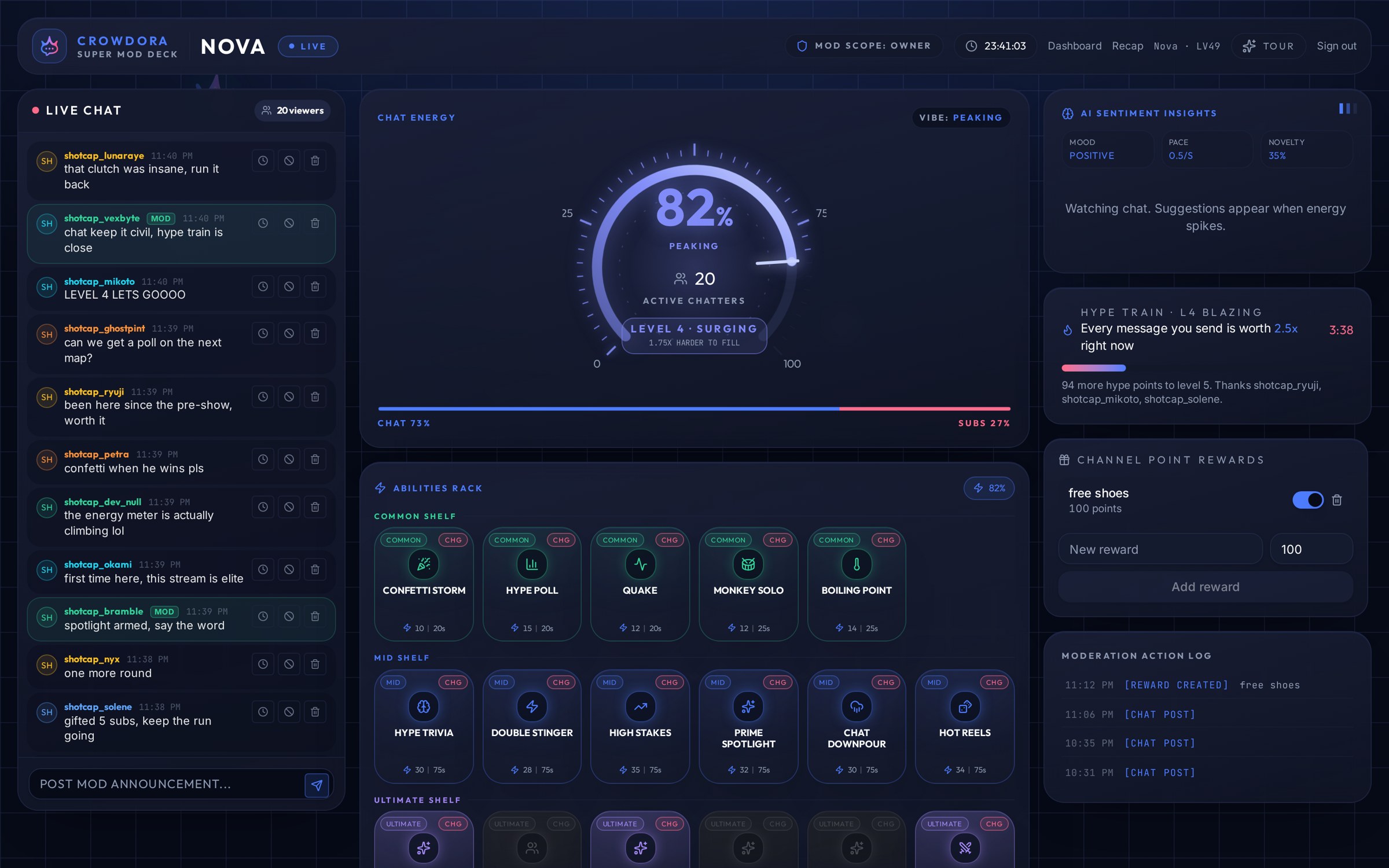
Task: Open the Dashboard page
Action: 1075,46
